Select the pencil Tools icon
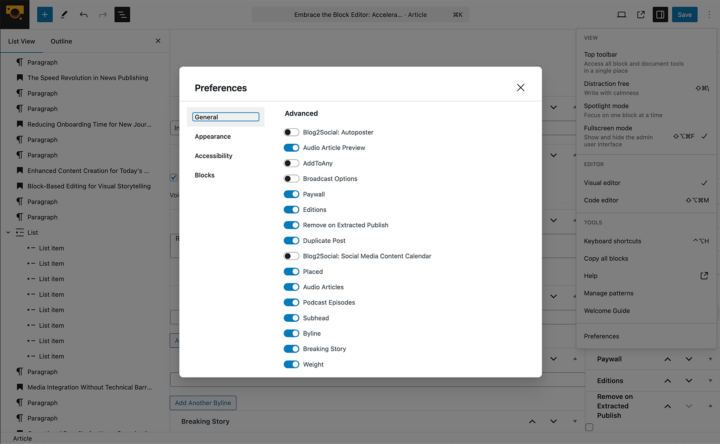This screenshot has height=444, width=720. coord(64,15)
